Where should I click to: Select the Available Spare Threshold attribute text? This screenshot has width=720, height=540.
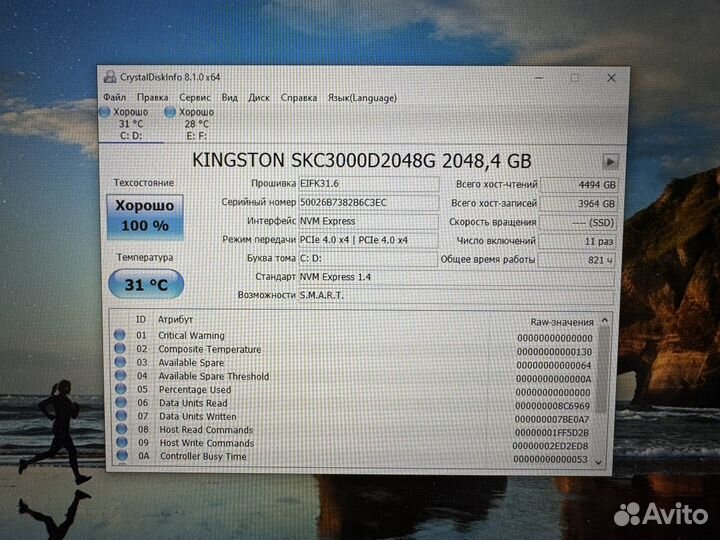[x=214, y=376]
